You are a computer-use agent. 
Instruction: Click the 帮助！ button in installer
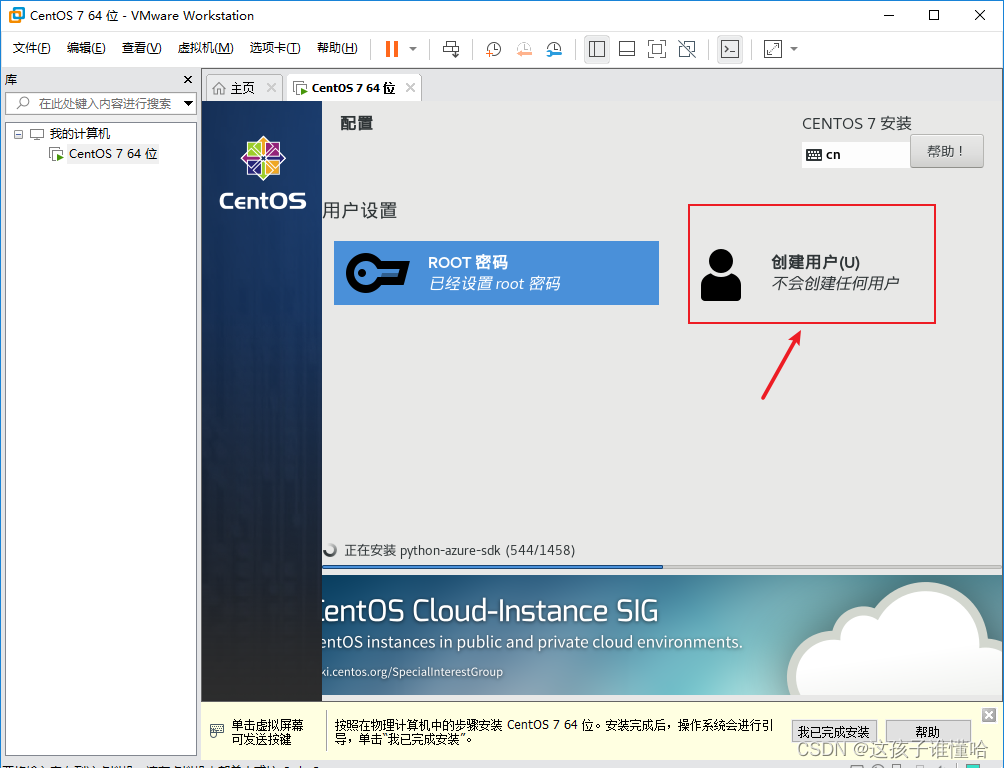tap(946, 151)
